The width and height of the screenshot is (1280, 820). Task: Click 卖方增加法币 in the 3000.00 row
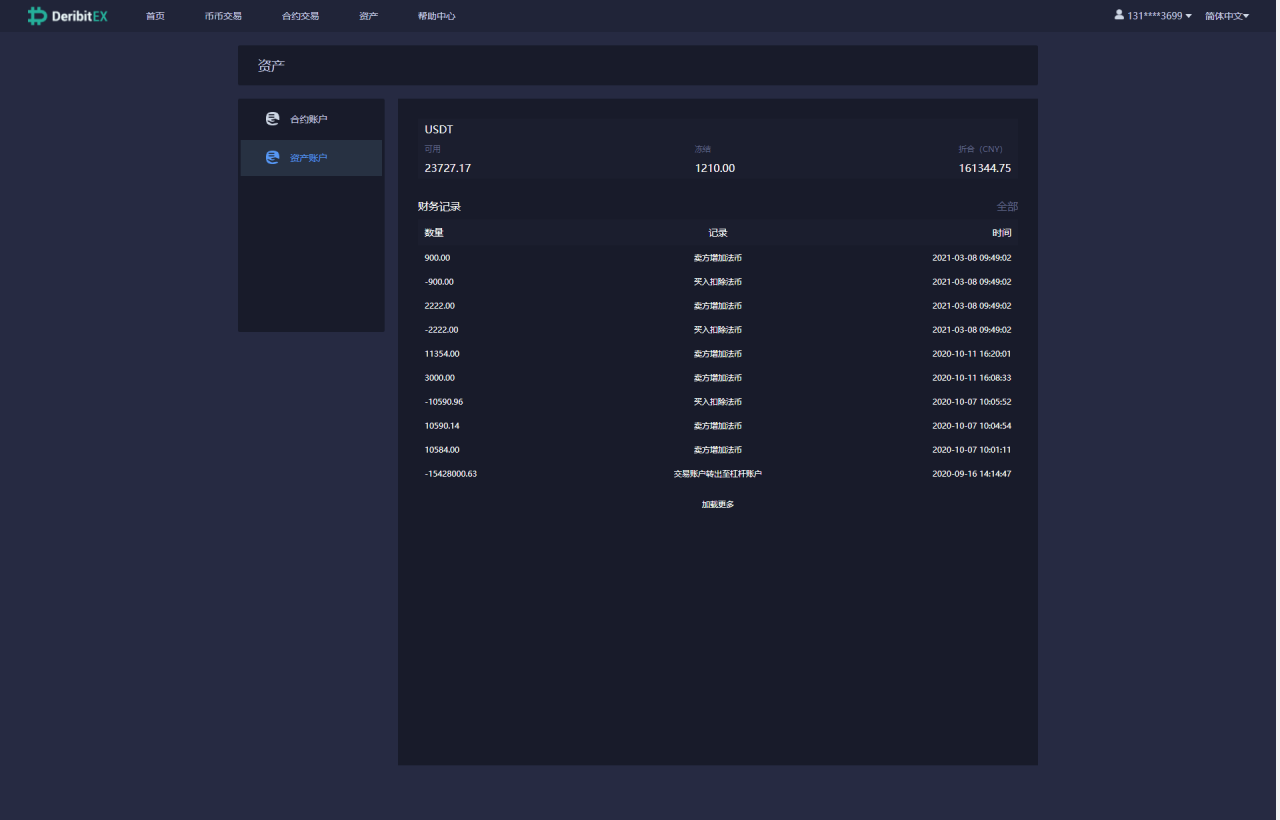[718, 378]
